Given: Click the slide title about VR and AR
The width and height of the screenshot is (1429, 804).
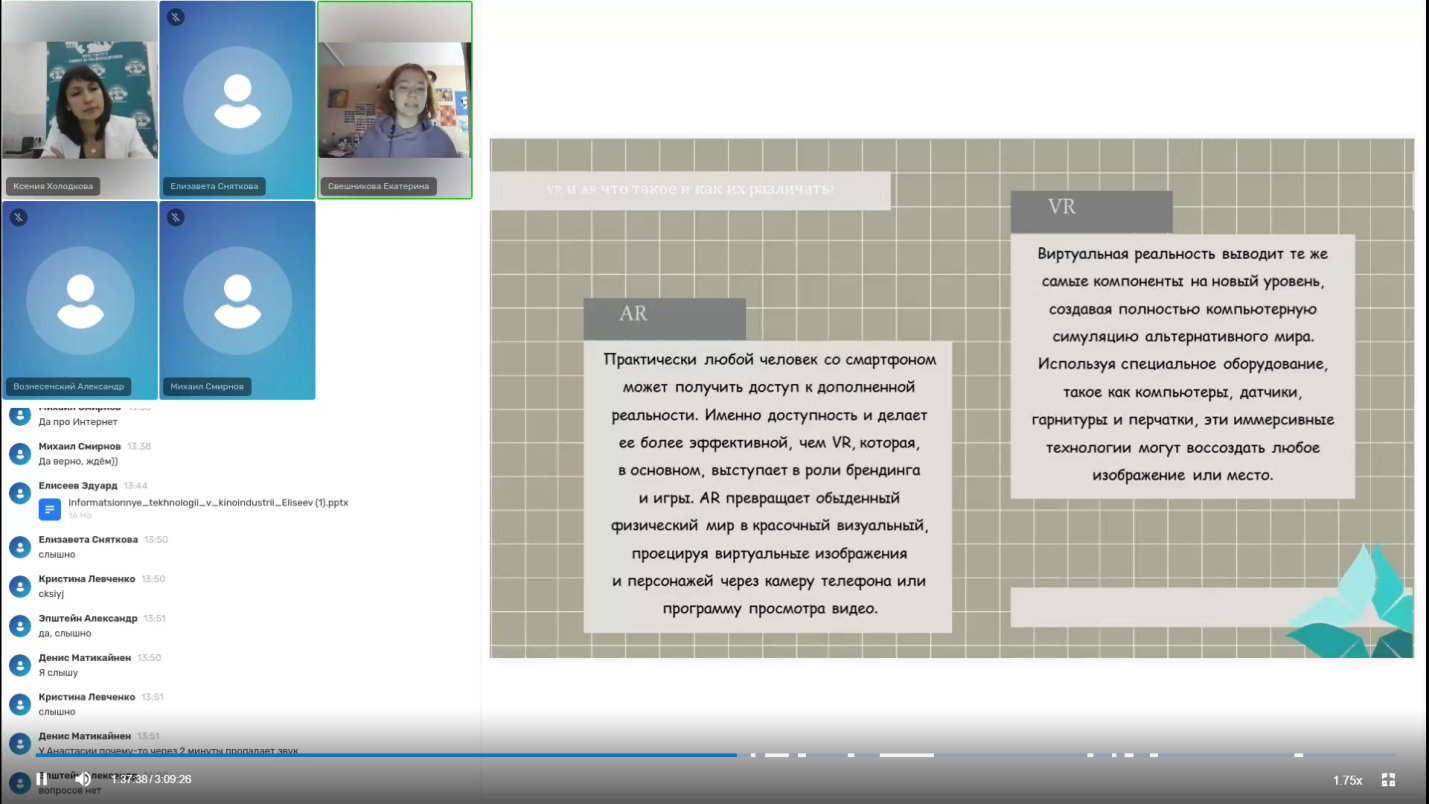Looking at the screenshot, I should pos(690,190).
